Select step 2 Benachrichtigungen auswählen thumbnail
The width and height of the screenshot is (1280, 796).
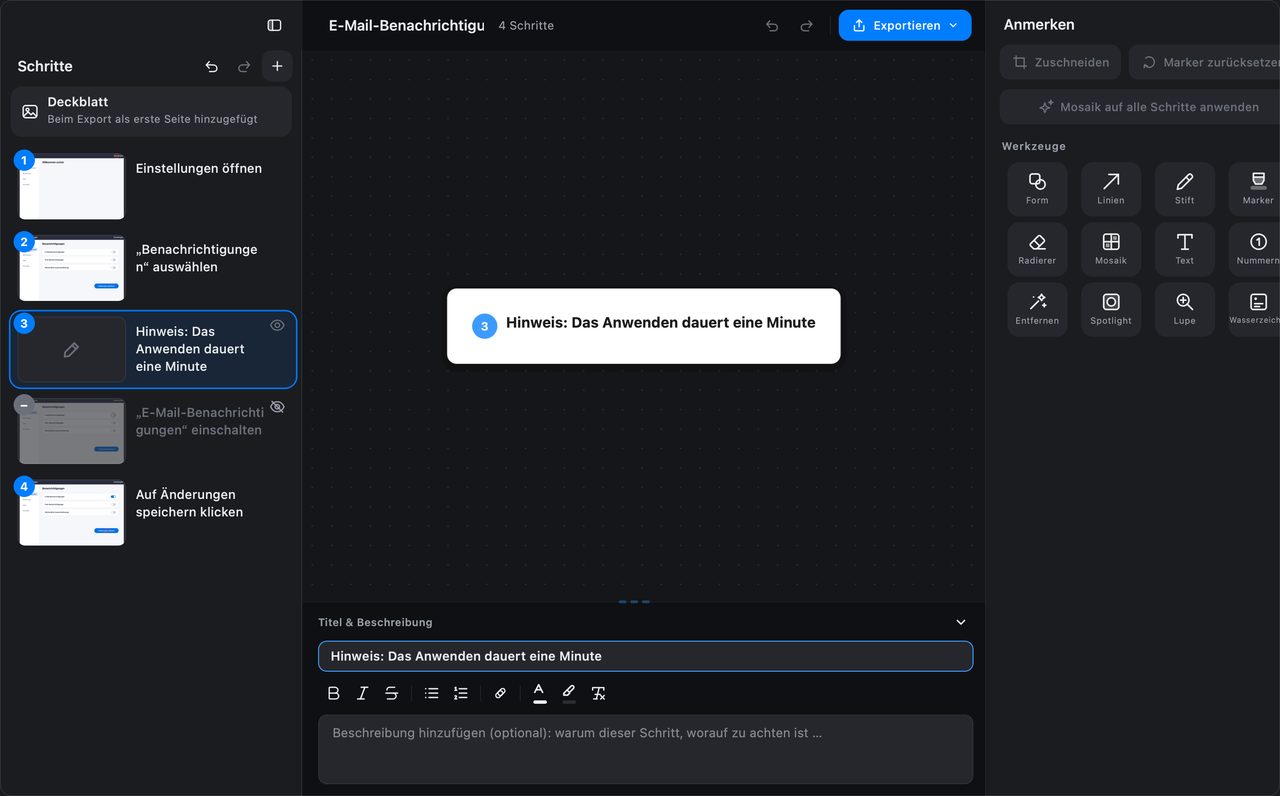click(x=71, y=268)
